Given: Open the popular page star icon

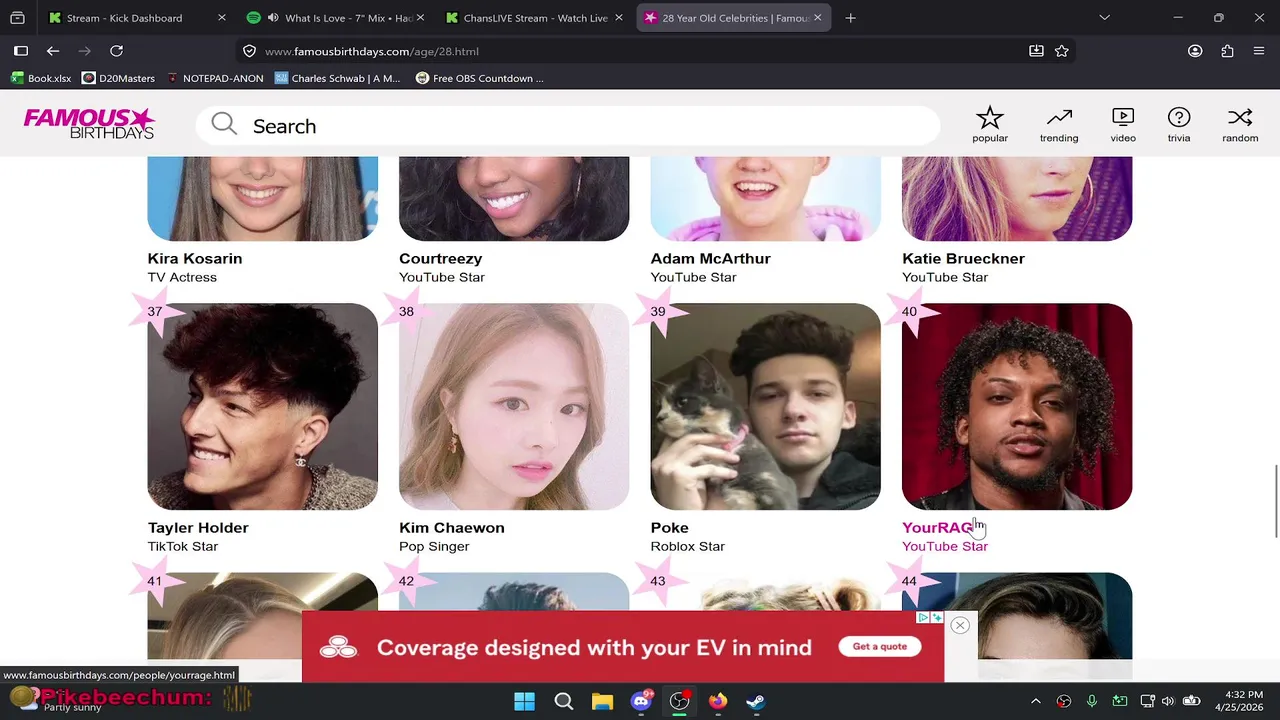Looking at the screenshot, I should point(990,118).
